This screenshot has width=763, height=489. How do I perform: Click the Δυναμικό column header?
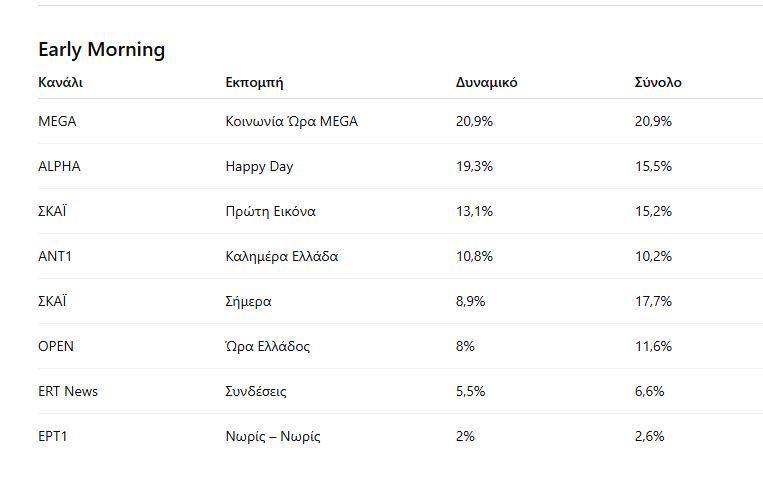coord(486,82)
